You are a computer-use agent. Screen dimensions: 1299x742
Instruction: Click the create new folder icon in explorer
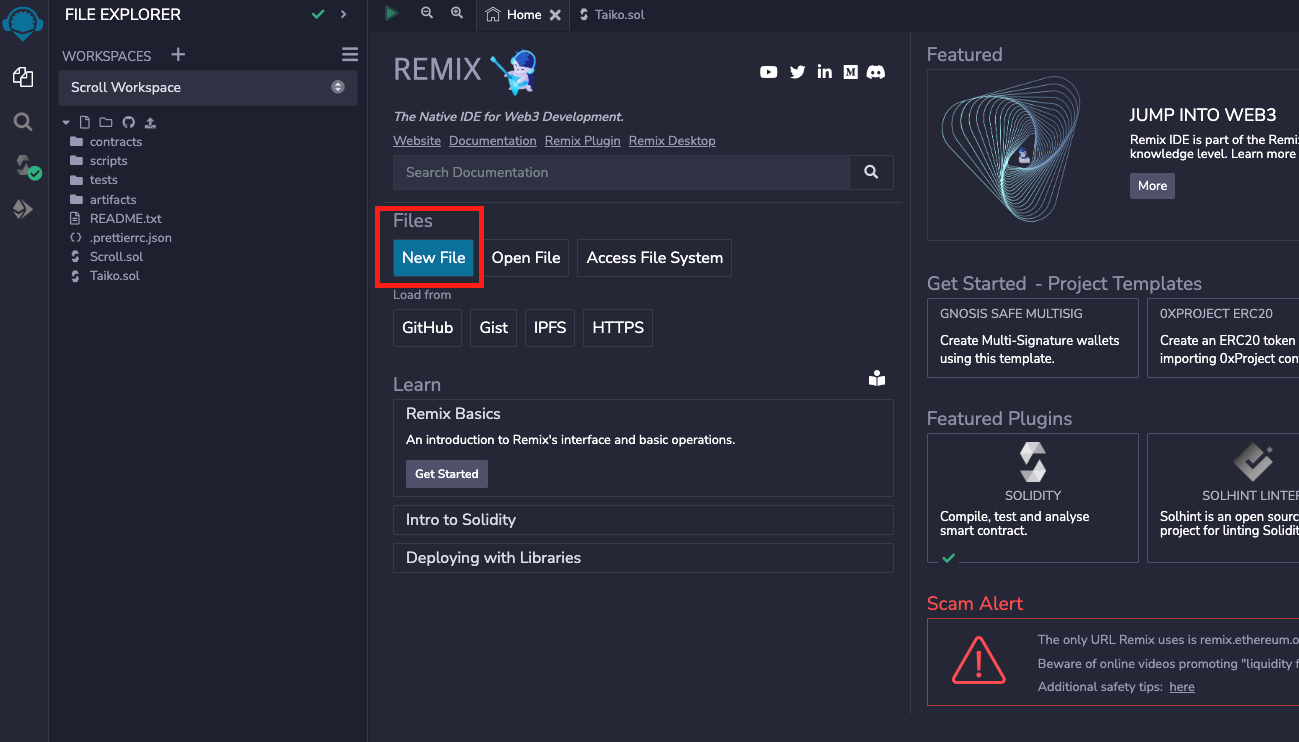[106, 123]
